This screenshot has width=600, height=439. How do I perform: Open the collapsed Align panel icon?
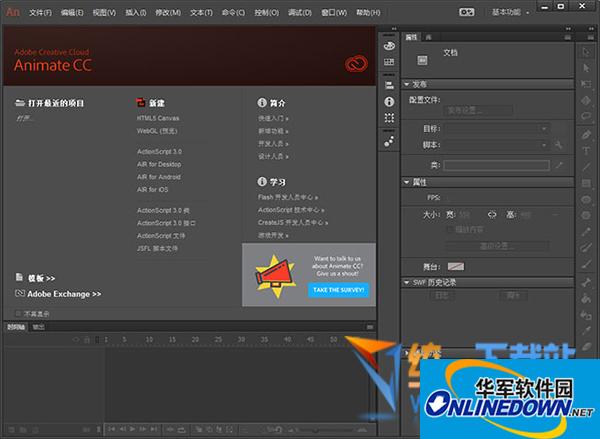[x=389, y=85]
